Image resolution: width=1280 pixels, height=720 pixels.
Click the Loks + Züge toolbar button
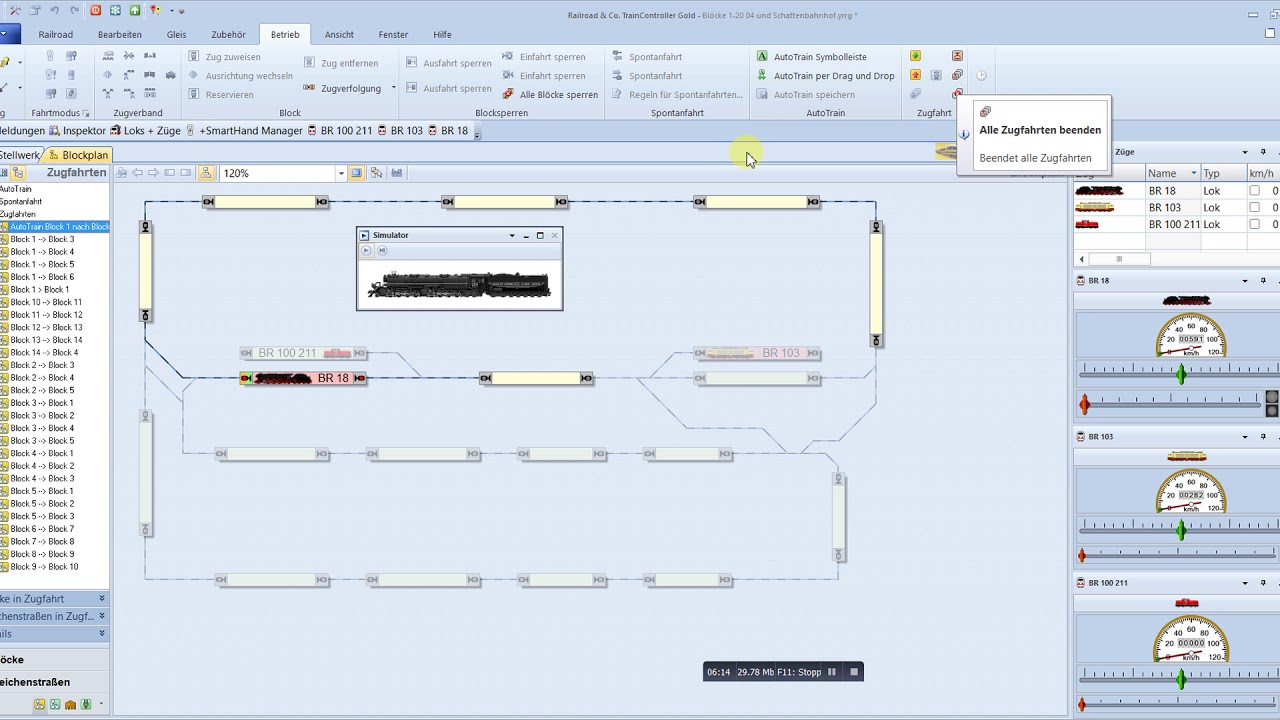(145, 131)
